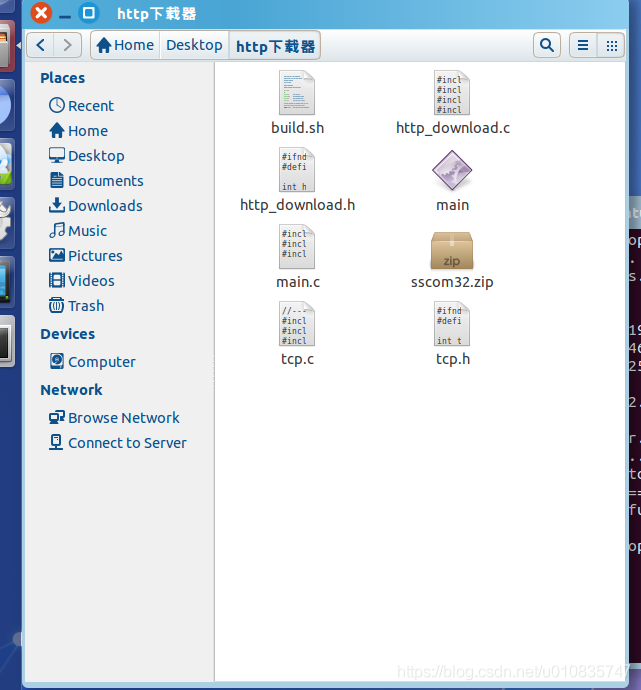Click the main.c file name label
The height and width of the screenshot is (690, 641).
(298, 282)
